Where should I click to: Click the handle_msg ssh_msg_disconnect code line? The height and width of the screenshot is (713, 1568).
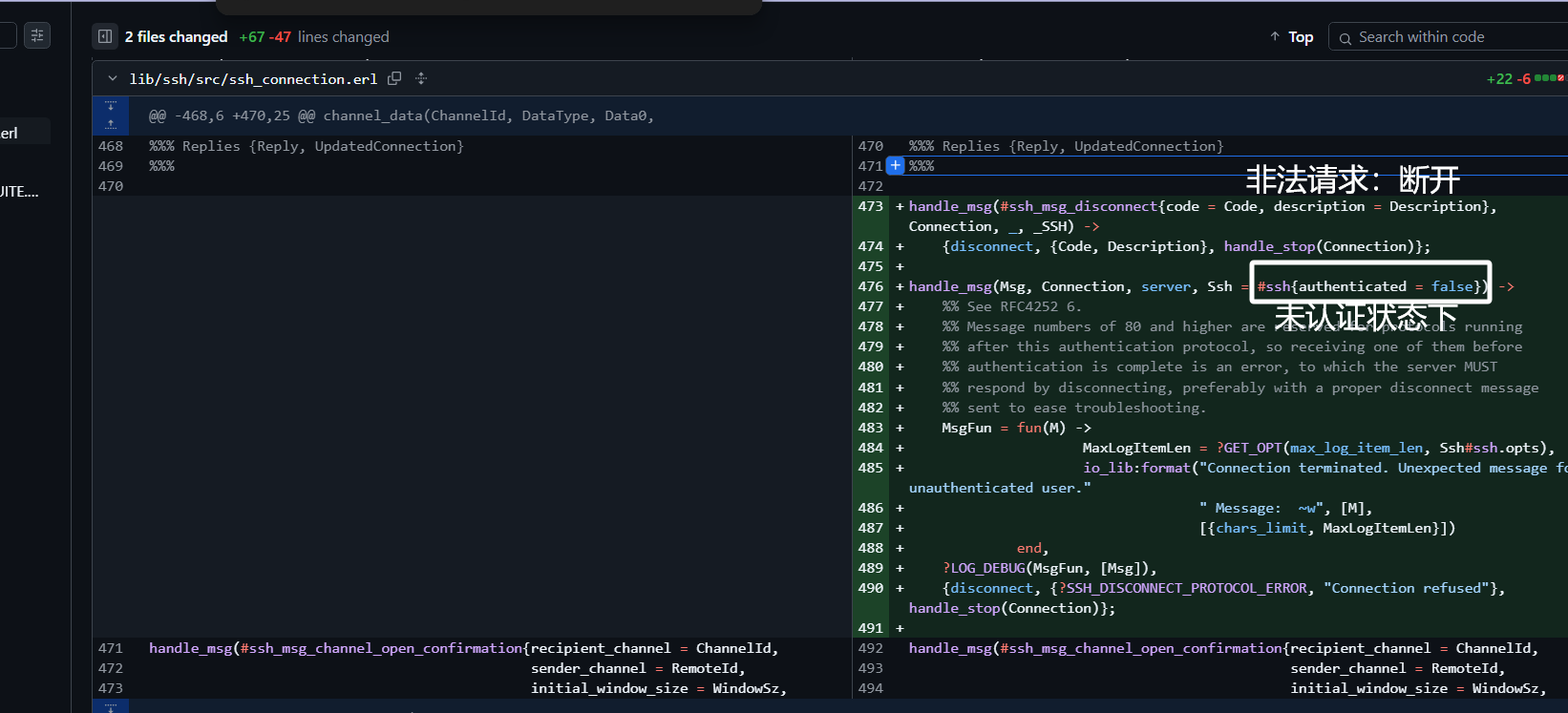[1202, 216]
